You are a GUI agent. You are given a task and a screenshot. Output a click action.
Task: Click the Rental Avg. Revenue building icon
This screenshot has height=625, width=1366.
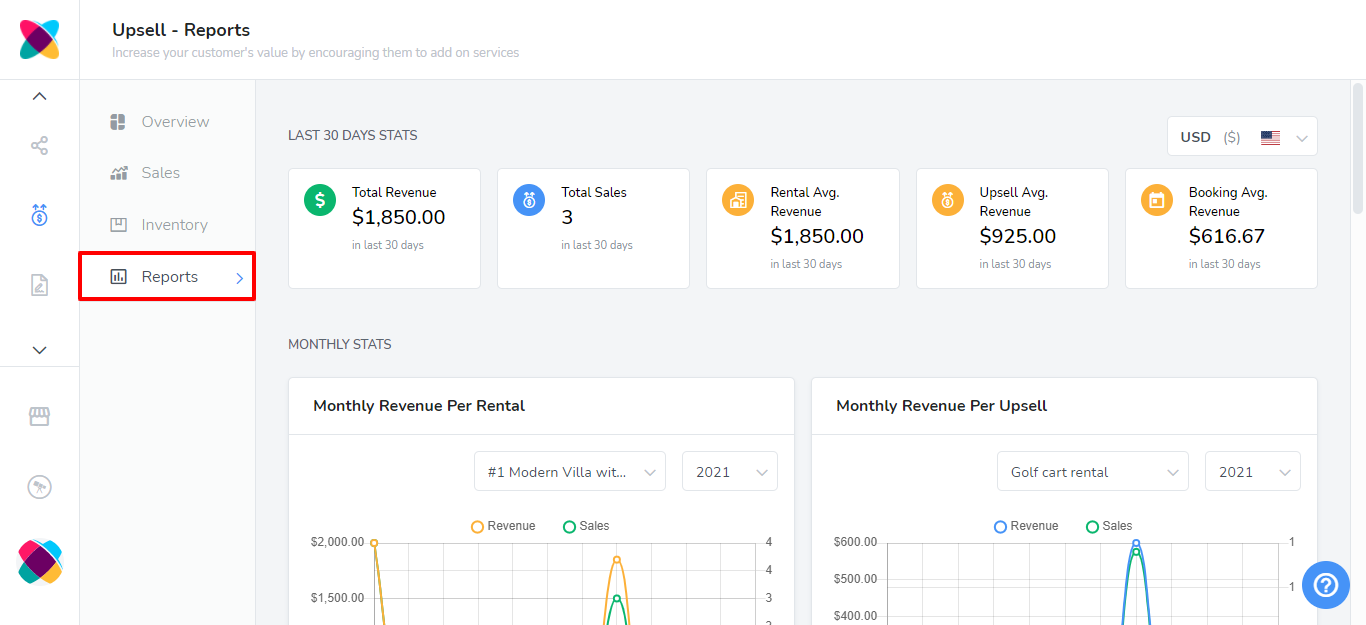pos(738,200)
